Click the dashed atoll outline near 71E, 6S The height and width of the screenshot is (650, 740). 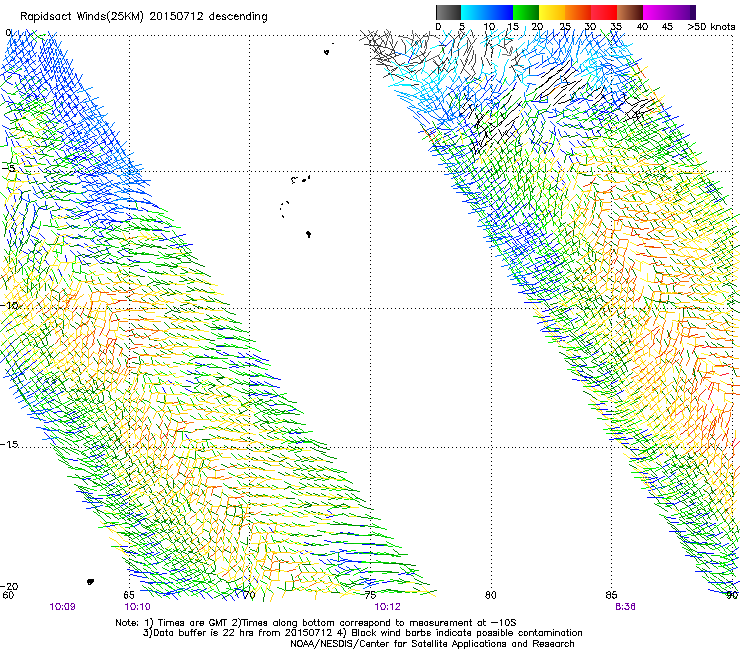(284, 209)
